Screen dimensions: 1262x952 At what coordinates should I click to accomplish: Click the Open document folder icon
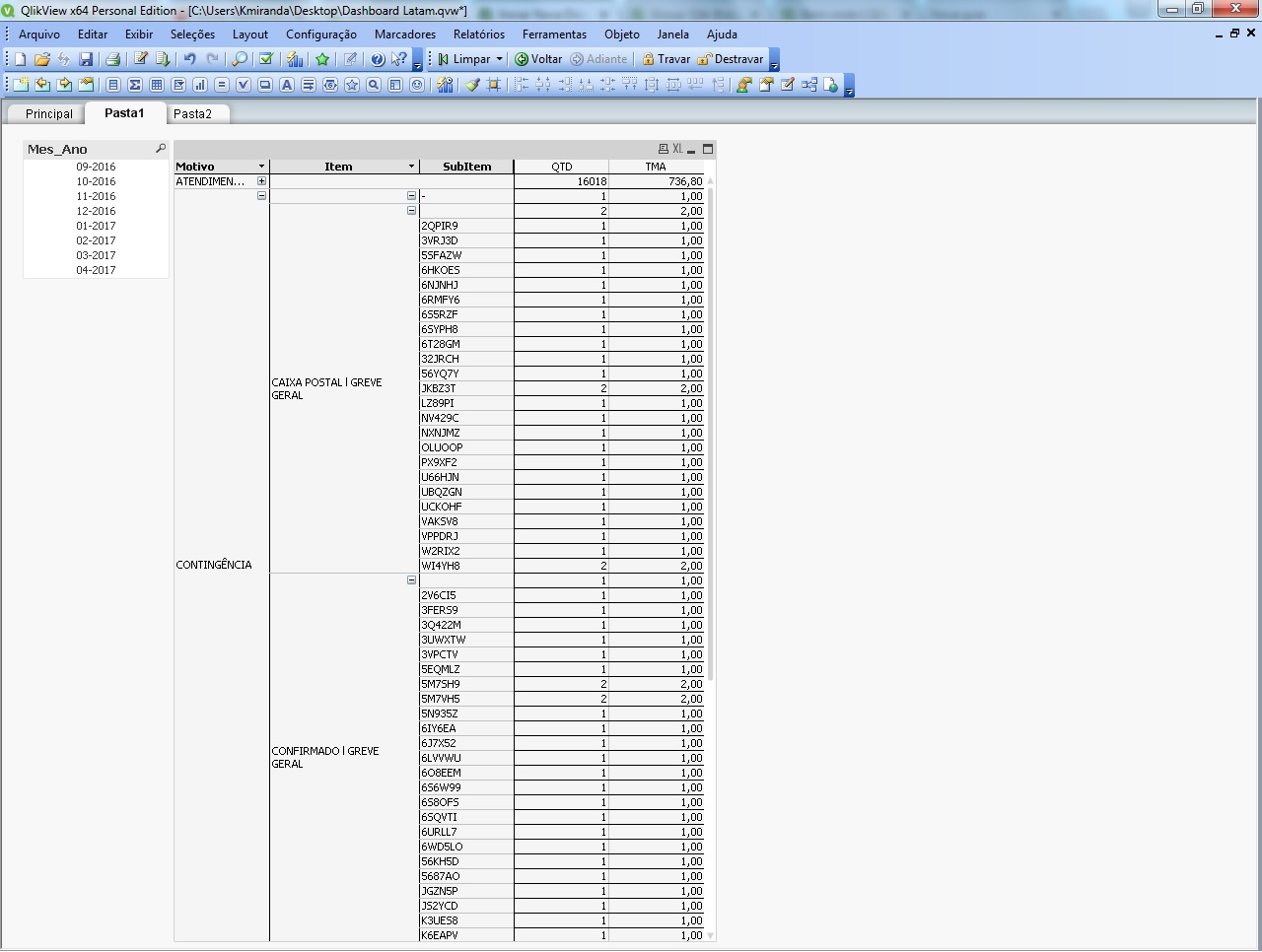point(41,59)
